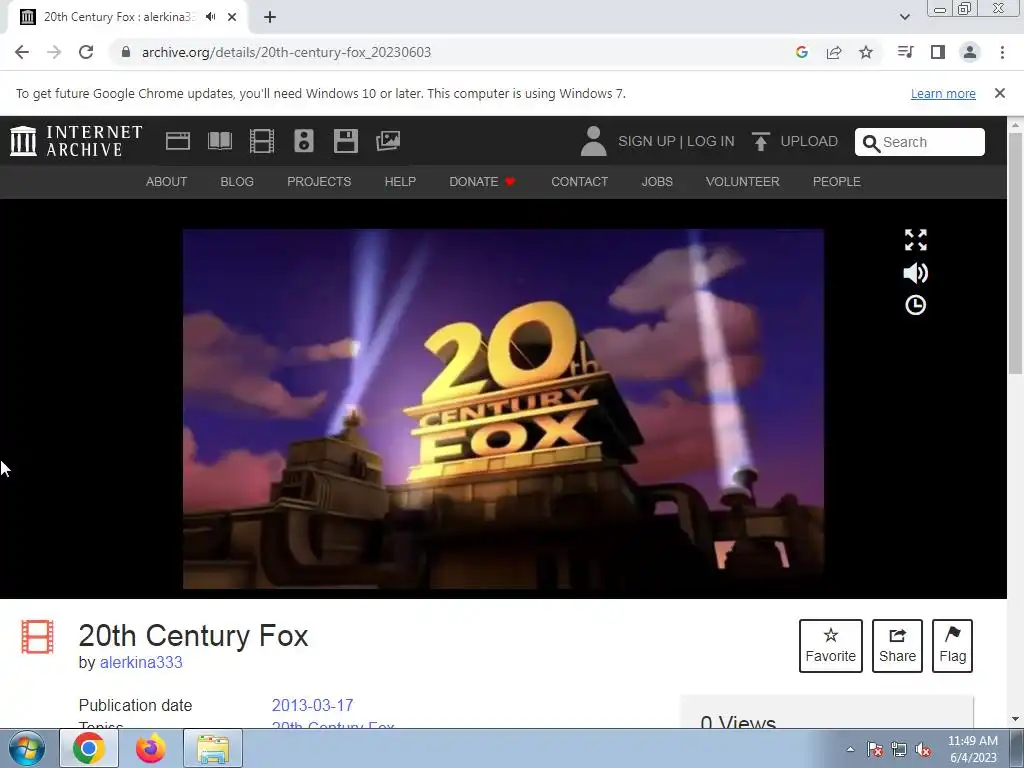
Task: Show hidden tray icons arrow
Action: tap(850, 749)
